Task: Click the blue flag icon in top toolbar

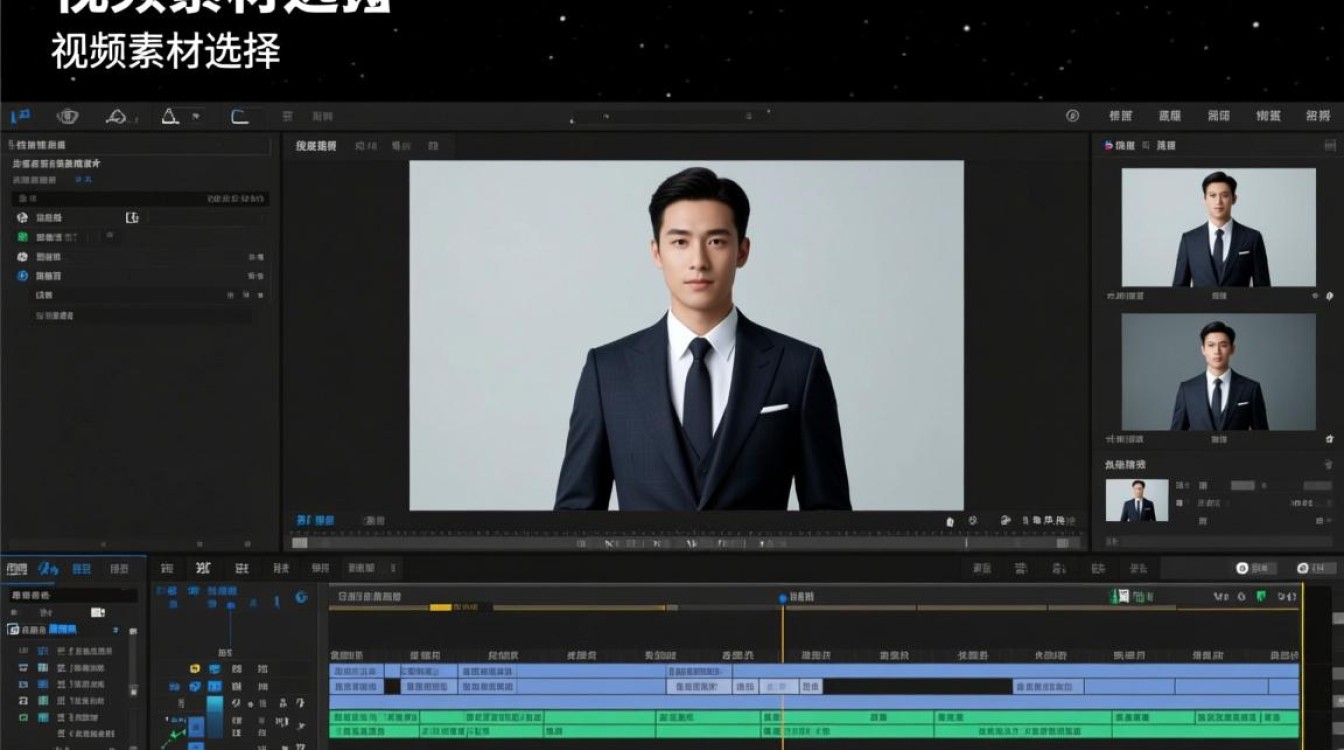Action: coord(20,117)
